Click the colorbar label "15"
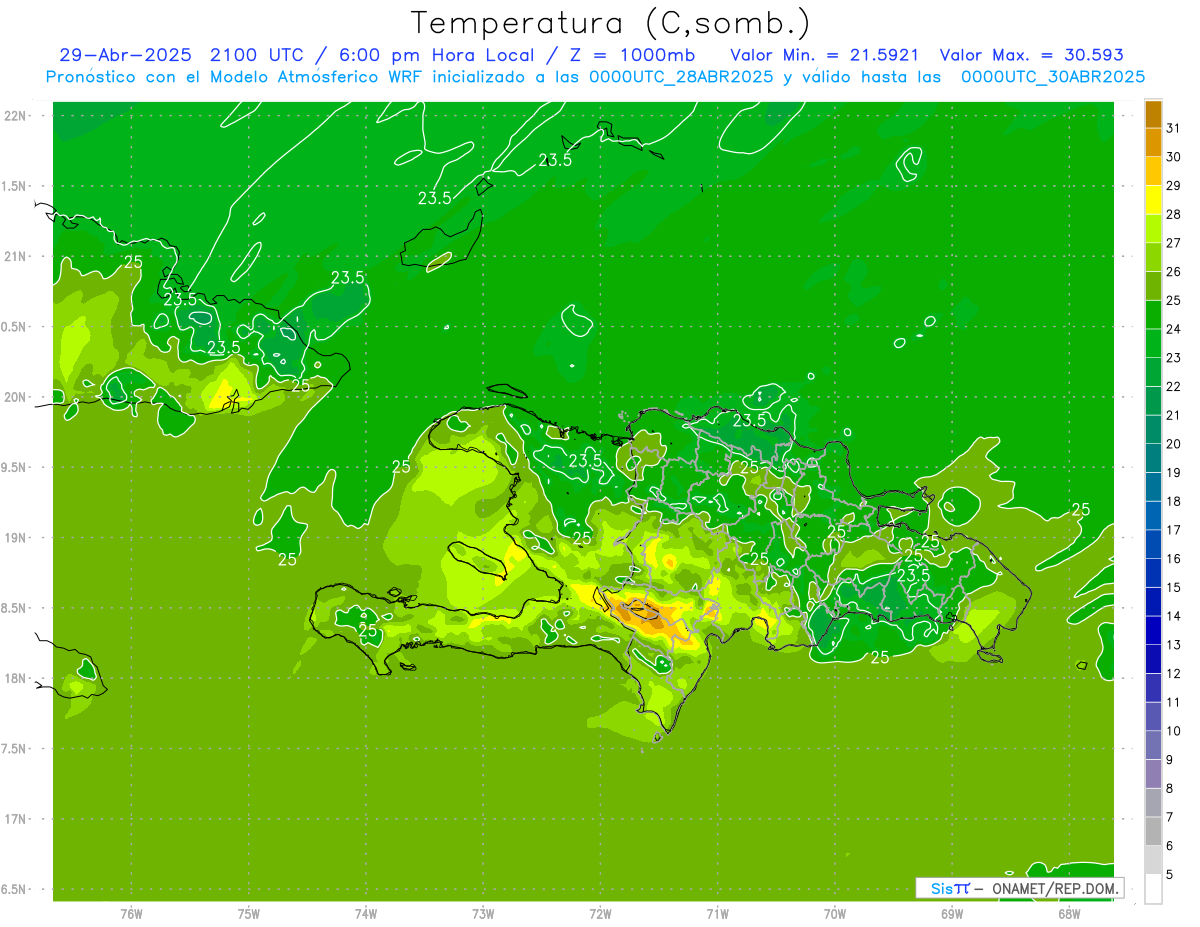 pos(1173,588)
